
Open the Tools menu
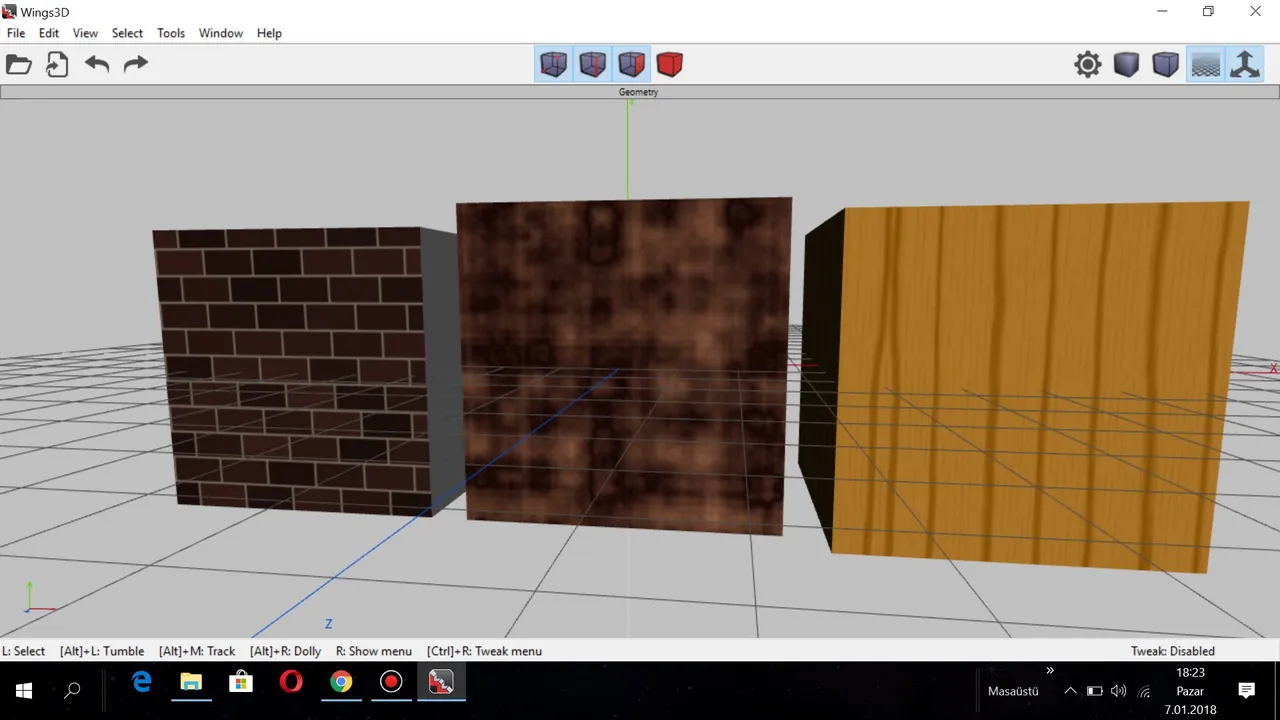point(171,33)
